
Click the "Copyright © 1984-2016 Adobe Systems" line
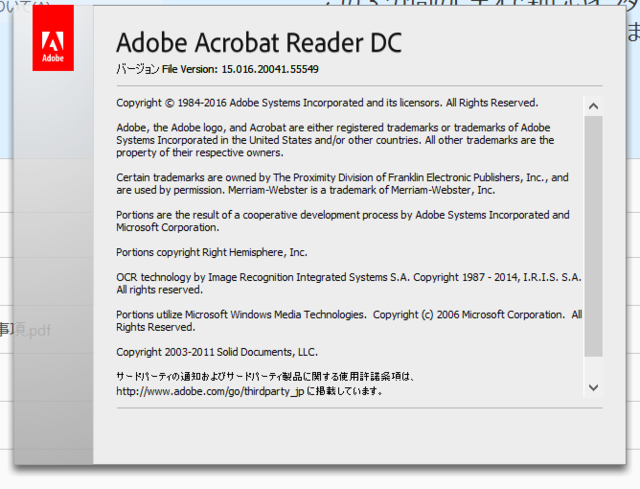point(327,103)
